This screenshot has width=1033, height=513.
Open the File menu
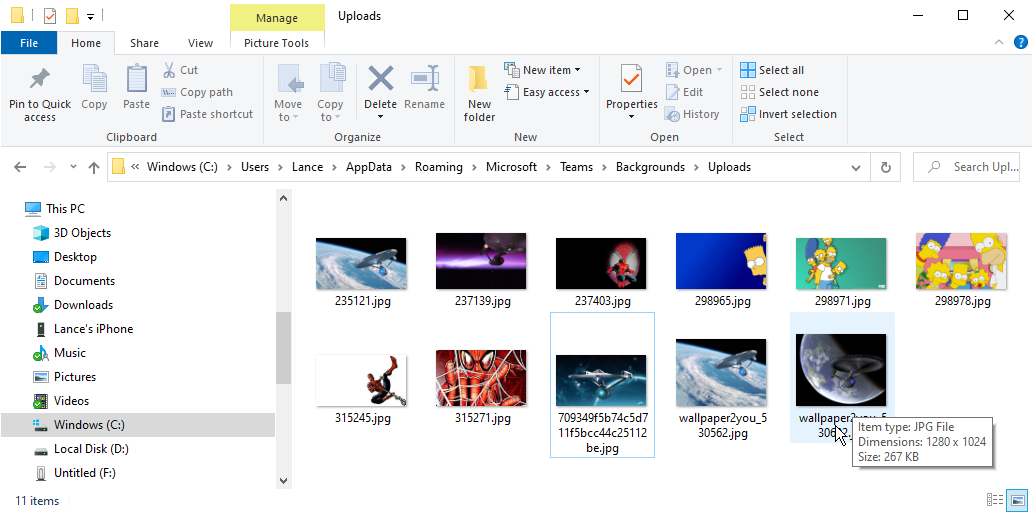[x=29, y=43]
